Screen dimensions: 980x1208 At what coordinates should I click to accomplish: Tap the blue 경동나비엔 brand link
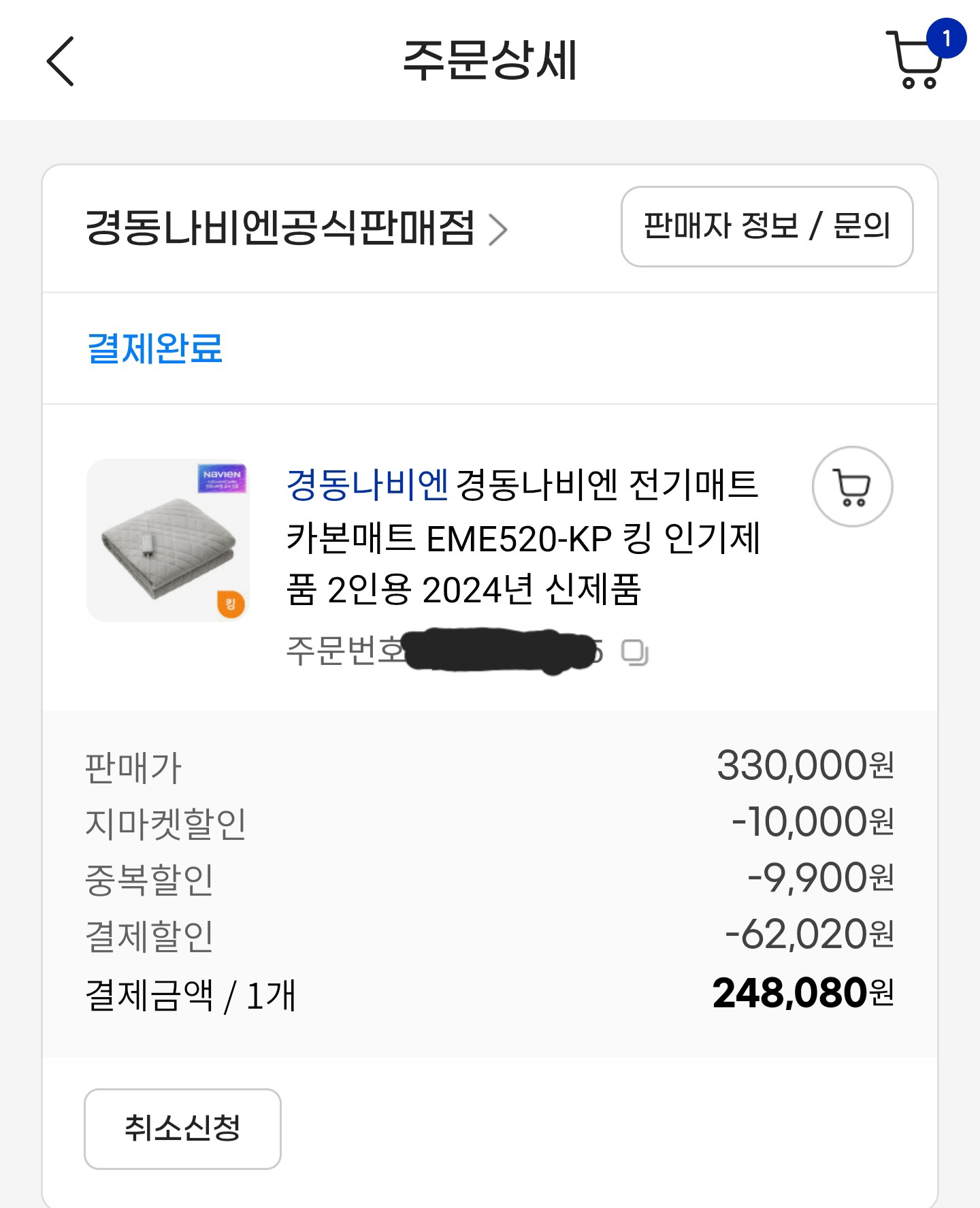tap(367, 485)
